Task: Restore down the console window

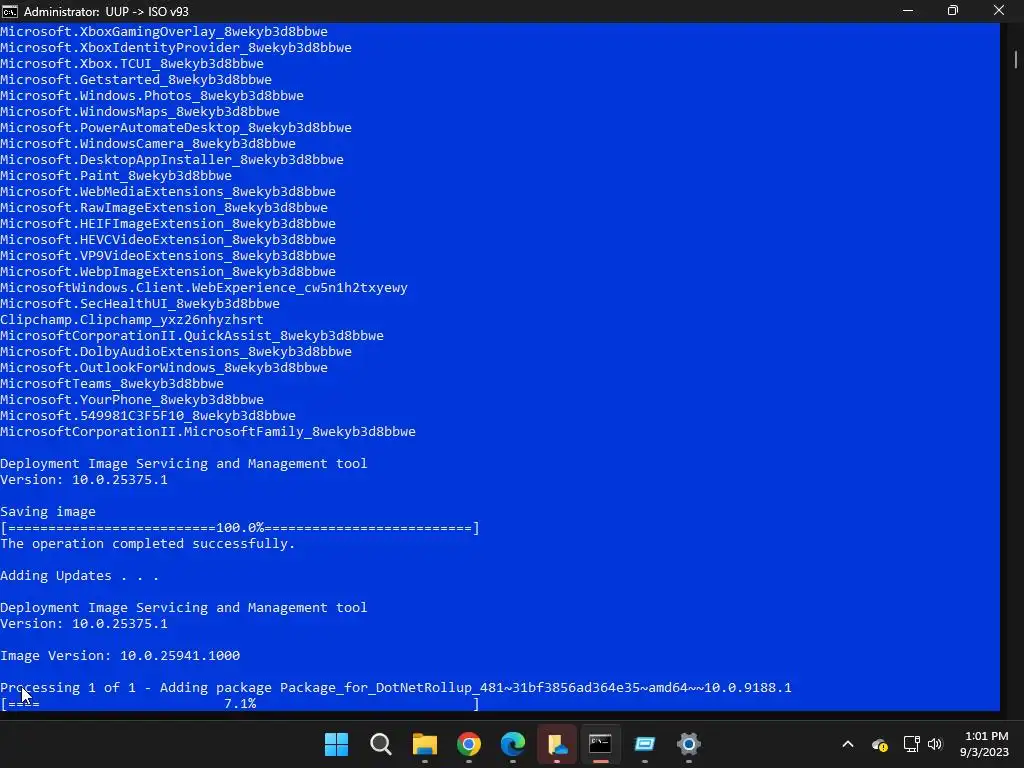Action: point(953,11)
